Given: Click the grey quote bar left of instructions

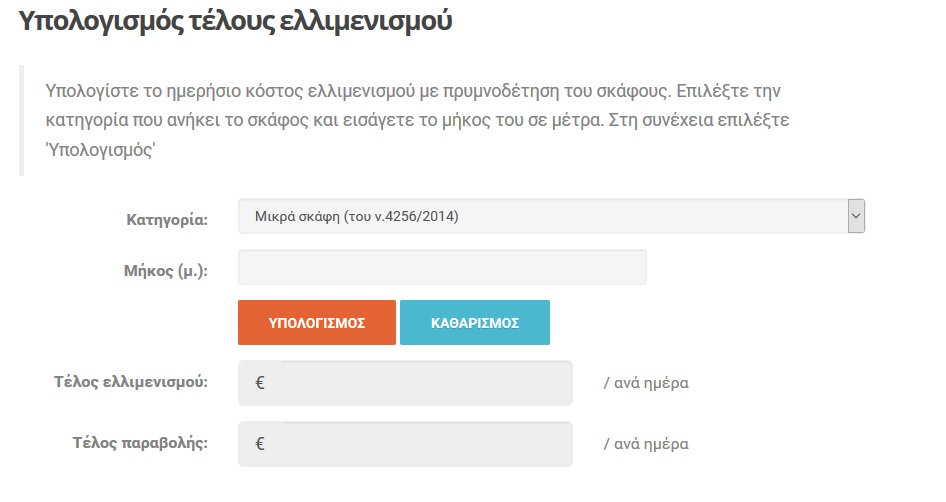Looking at the screenshot, I should 21,120.
